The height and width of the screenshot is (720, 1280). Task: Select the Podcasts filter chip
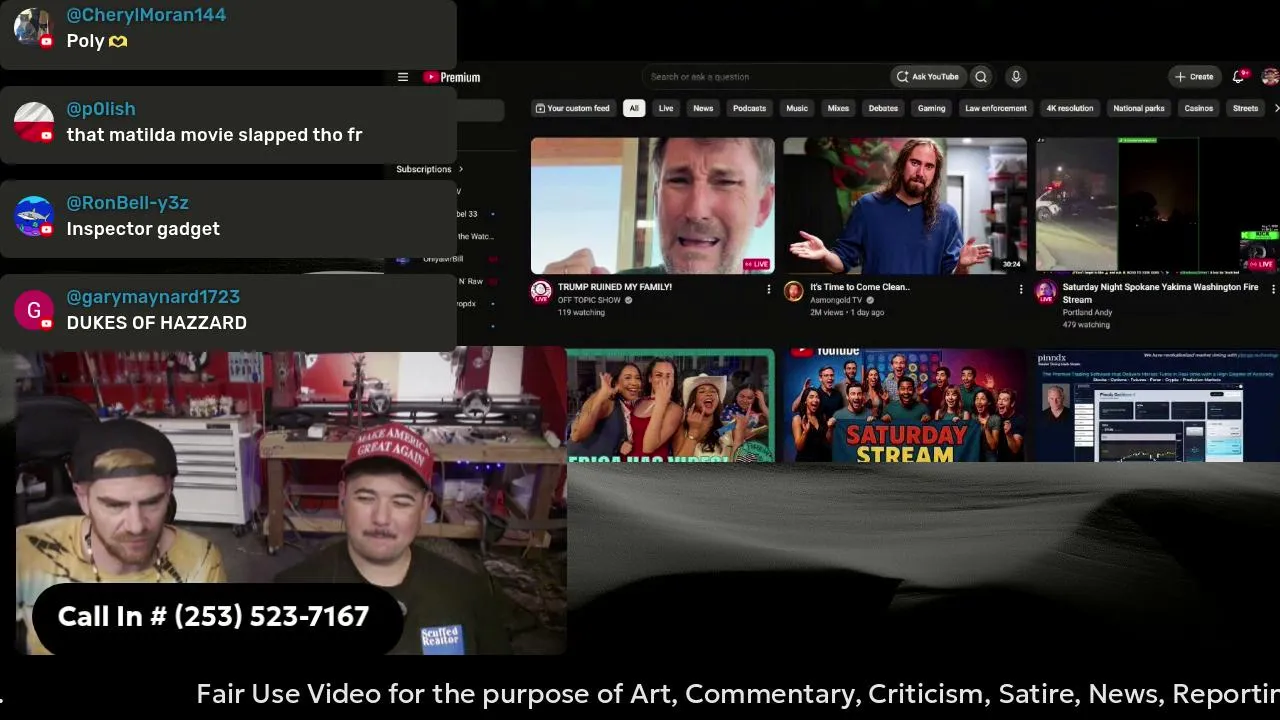pyautogui.click(x=749, y=108)
